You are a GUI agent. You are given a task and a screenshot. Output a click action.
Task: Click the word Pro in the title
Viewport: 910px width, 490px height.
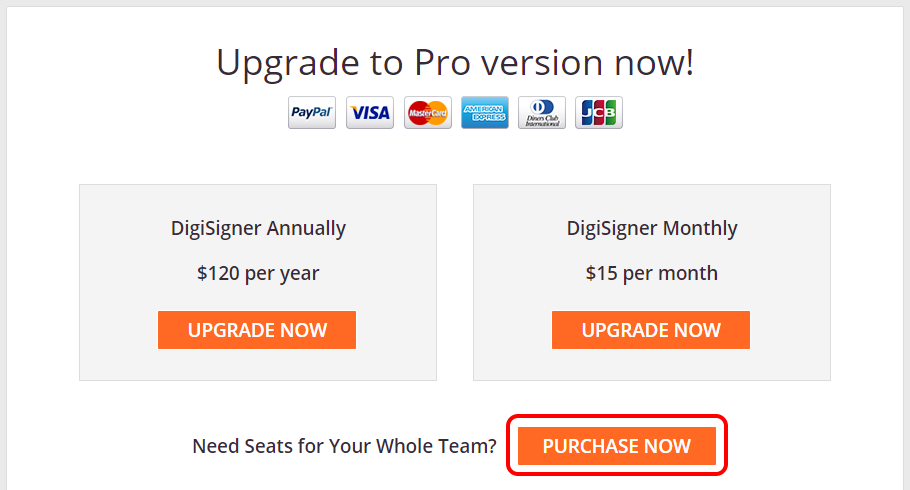[442, 62]
